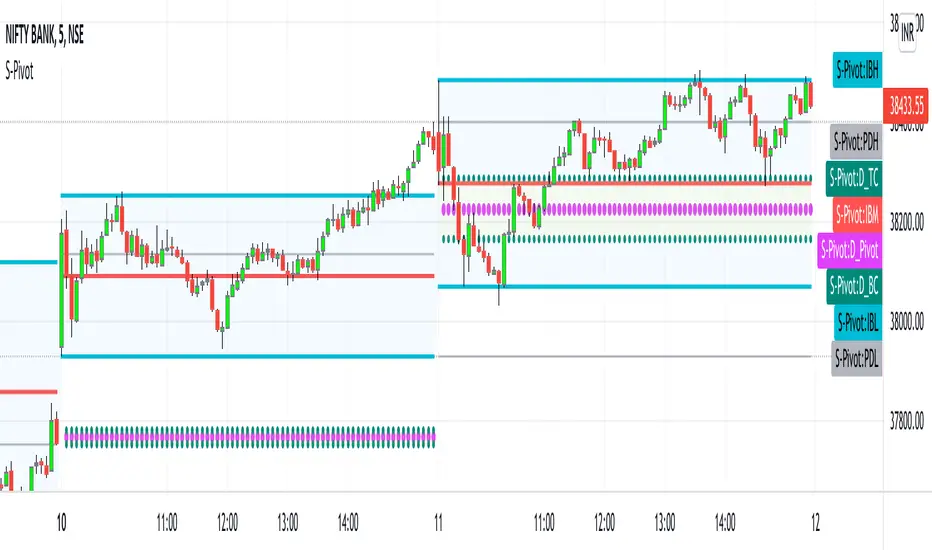The image size is (932, 550).
Task: Click the magenta S-Pivot:D_Pivot label
Action: coord(851,249)
